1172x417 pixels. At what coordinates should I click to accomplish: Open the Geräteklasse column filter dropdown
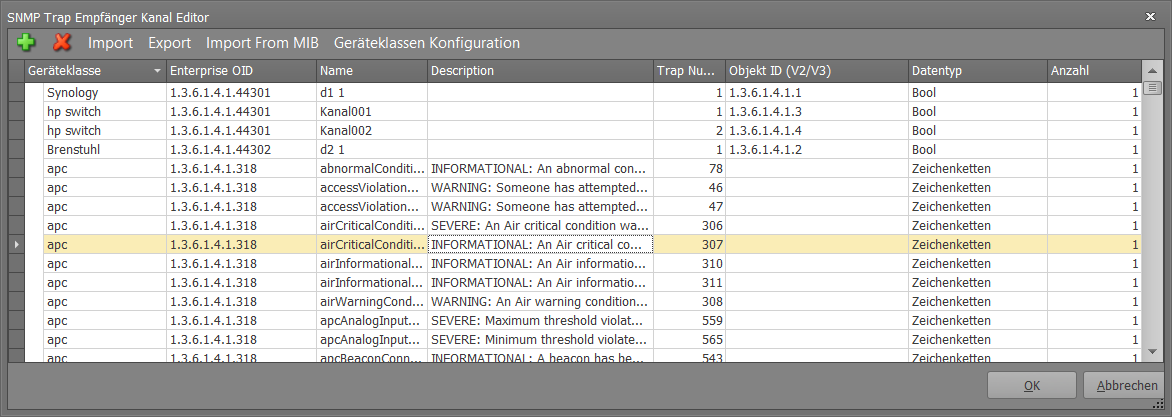[157, 71]
